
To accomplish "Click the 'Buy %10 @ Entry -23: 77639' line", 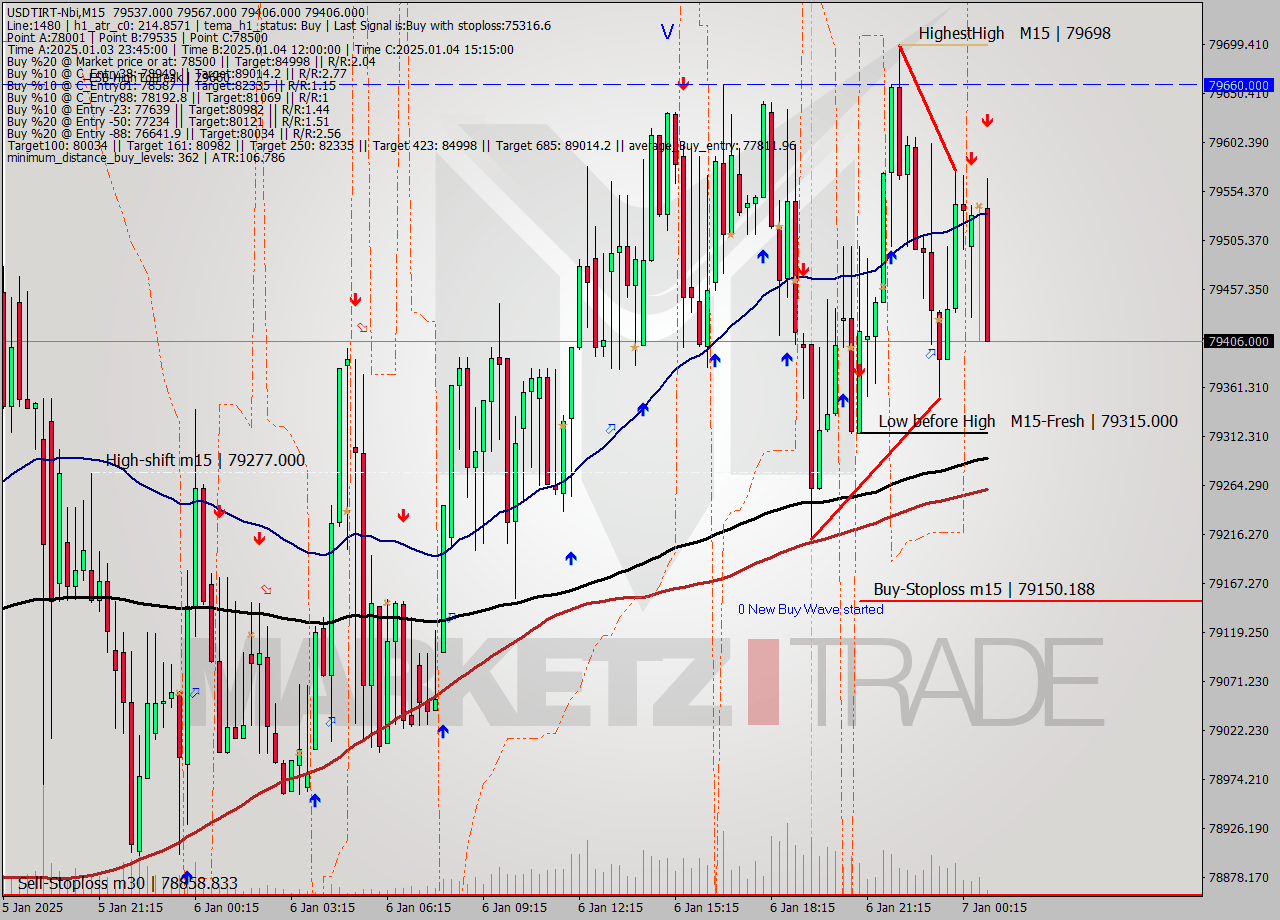I will pos(168,109).
